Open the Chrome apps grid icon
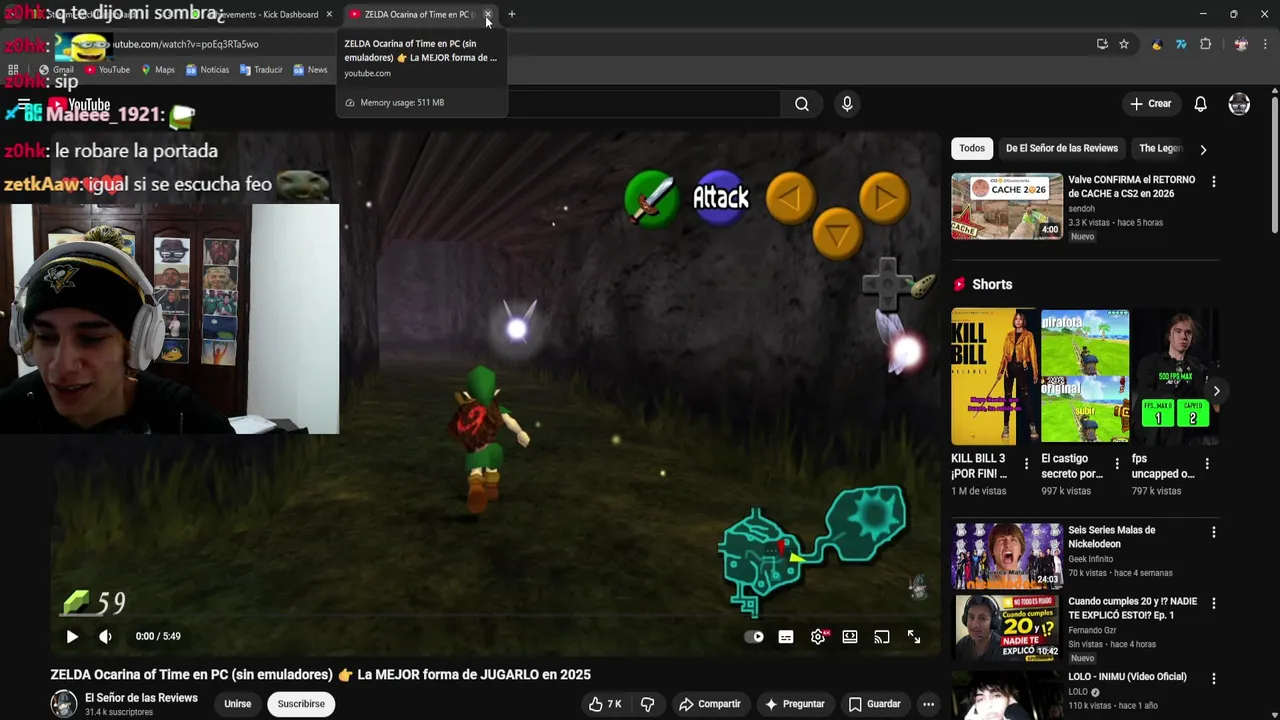This screenshot has height=720, width=1280. click(x=13, y=70)
